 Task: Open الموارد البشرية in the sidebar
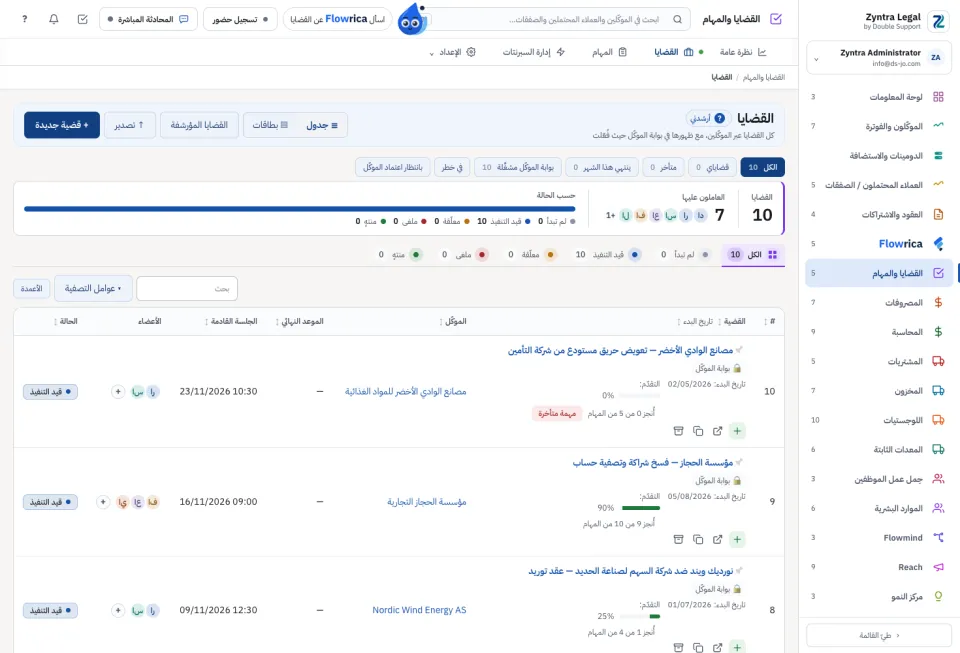pos(879,508)
